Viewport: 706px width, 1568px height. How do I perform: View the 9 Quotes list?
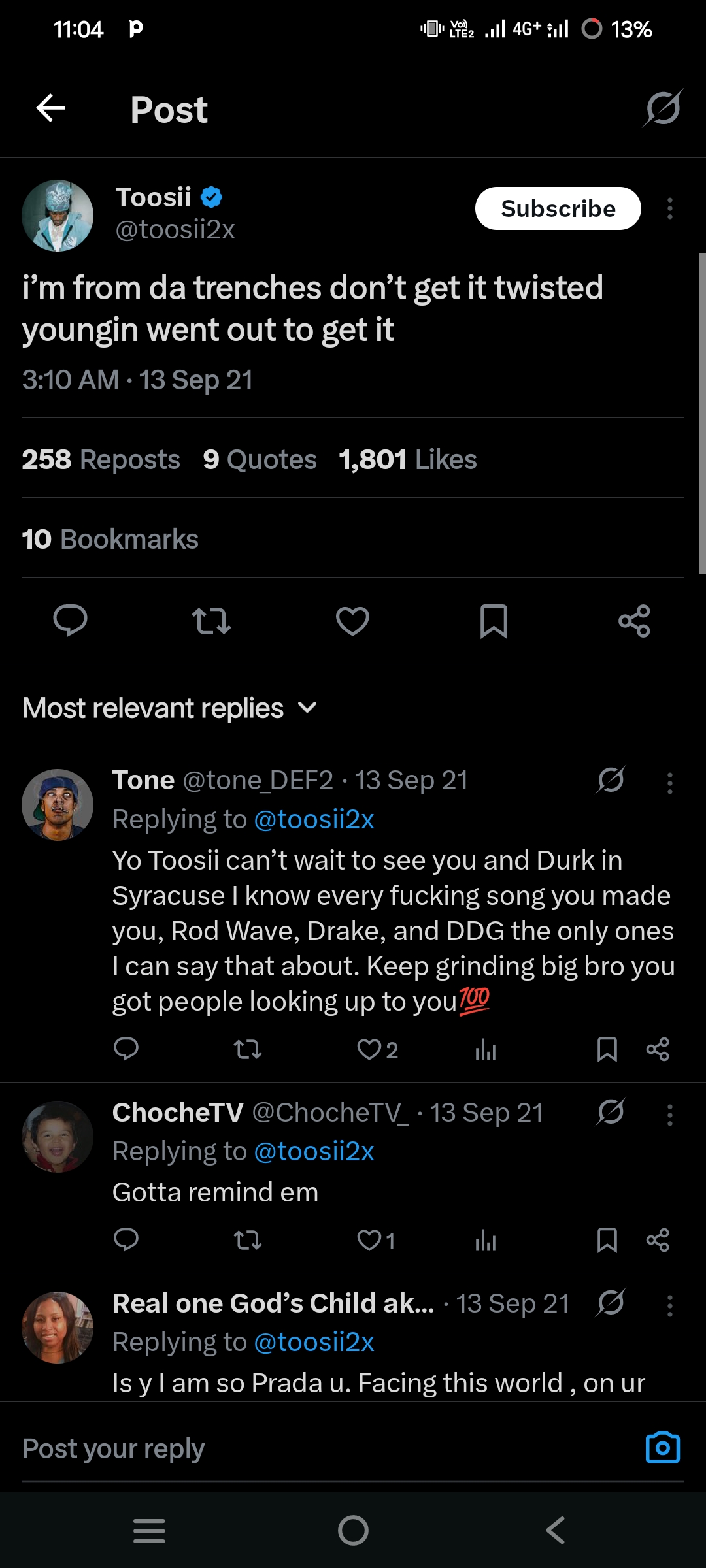(260, 460)
